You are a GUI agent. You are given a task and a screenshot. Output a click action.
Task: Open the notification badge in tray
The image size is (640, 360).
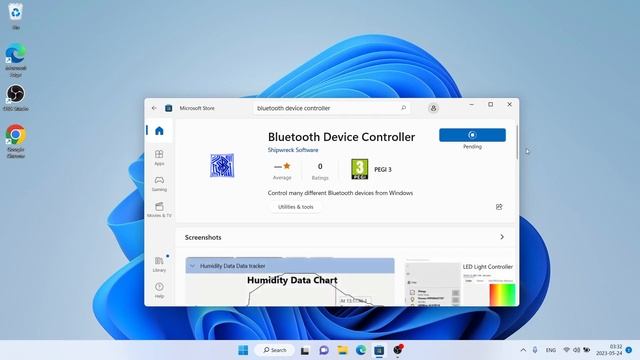(629, 350)
